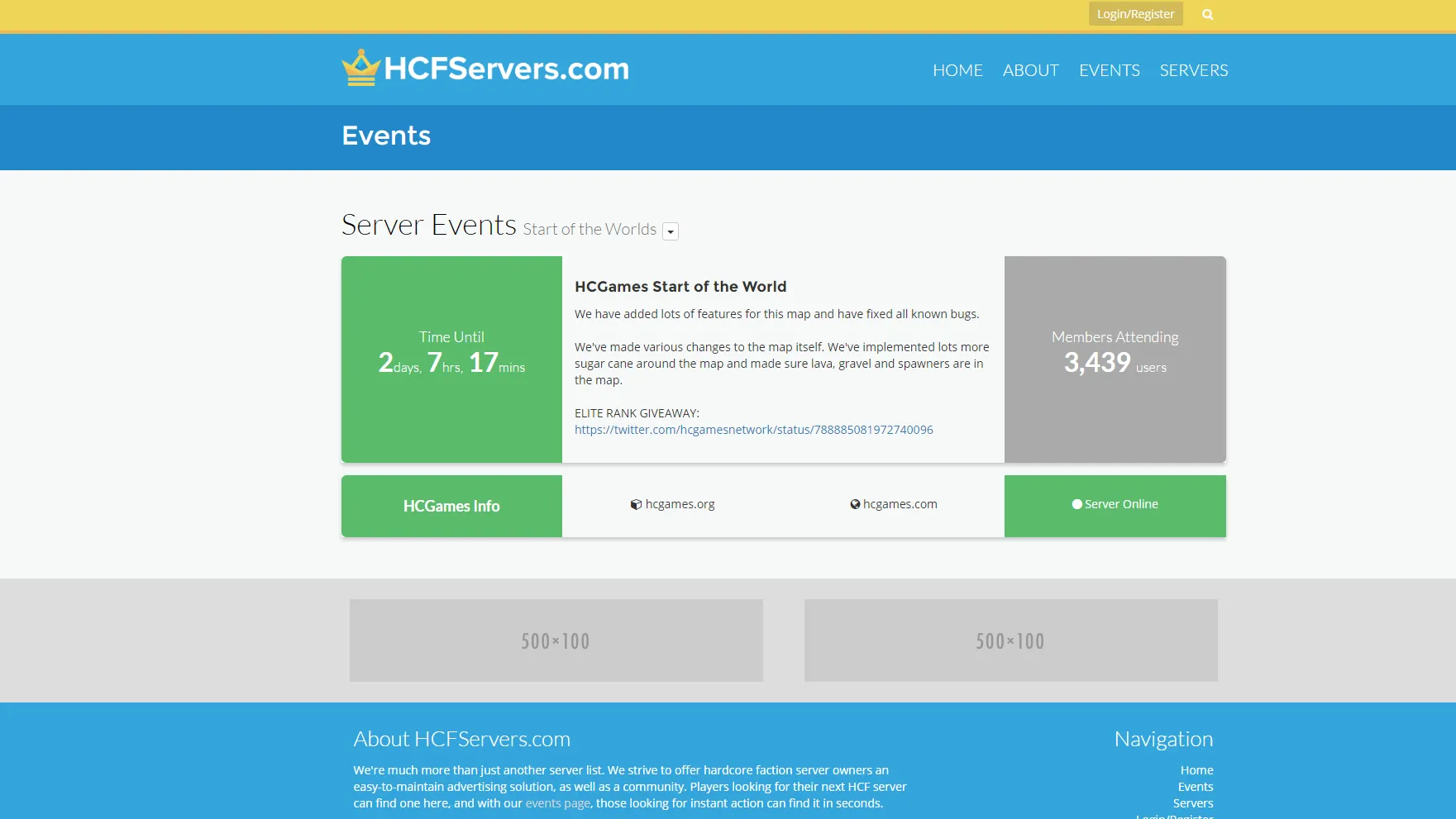1456x819 pixels.
Task: Click the Server Online status tile
Action: [1115, 506]
